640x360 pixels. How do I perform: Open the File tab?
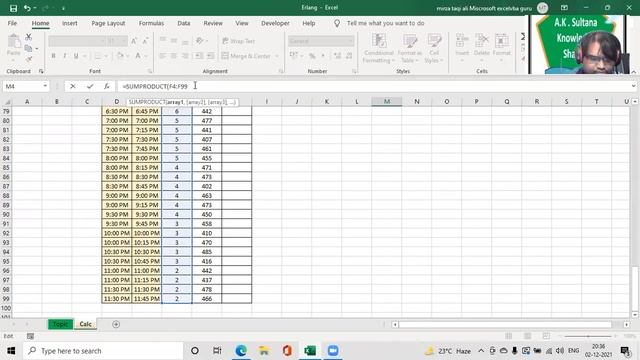tap(12, 23)
